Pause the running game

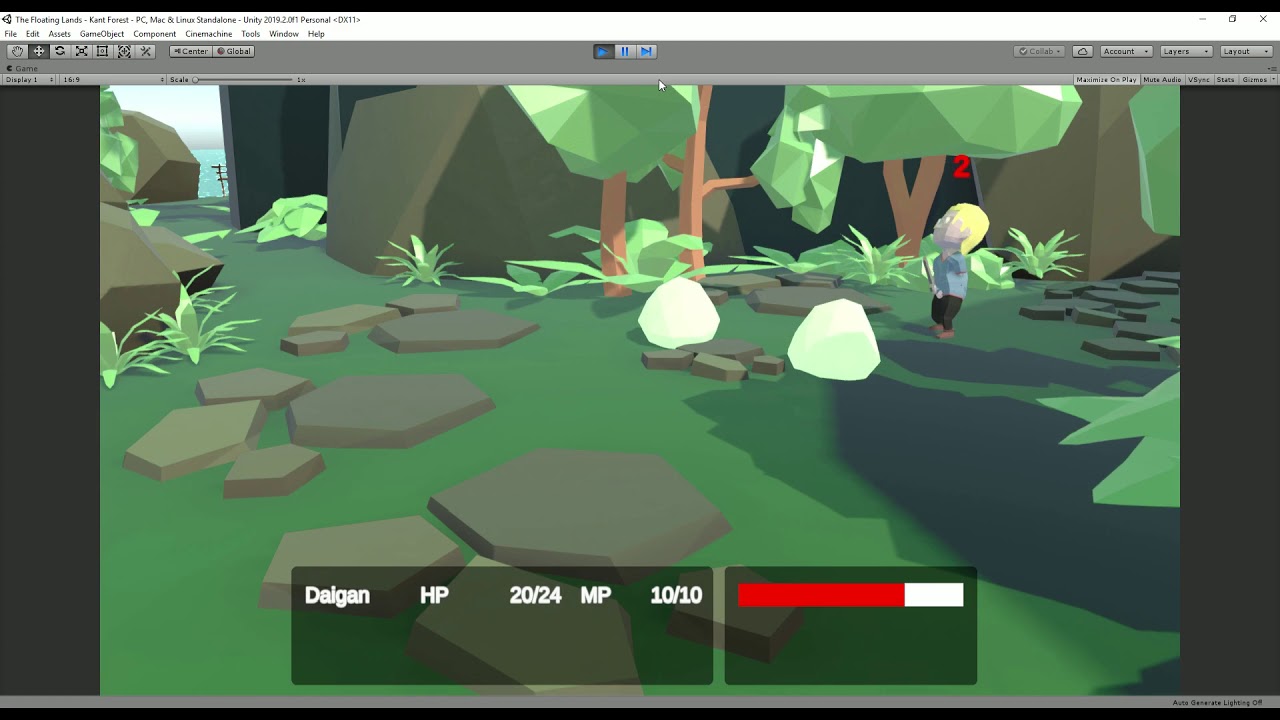[x=625, y=51]
